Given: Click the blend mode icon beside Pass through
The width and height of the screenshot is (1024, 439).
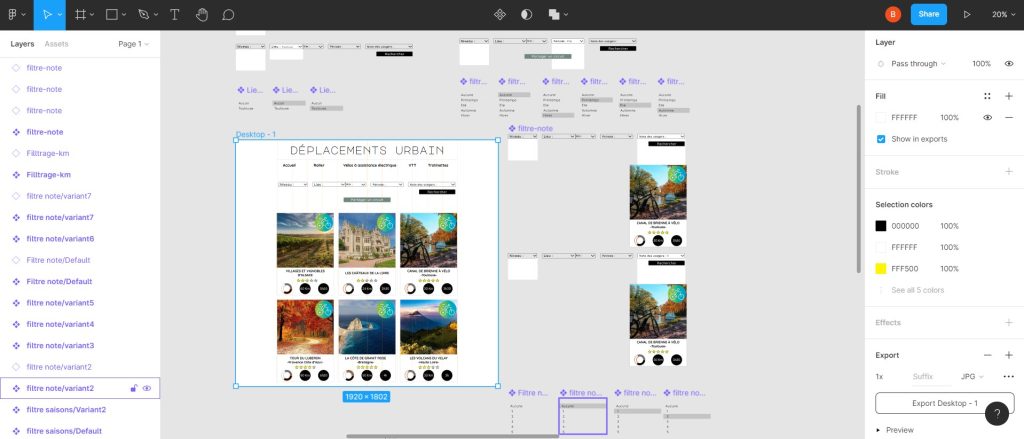Looking at the screenshot, I should pyautogui.click(x=881, y=64).
